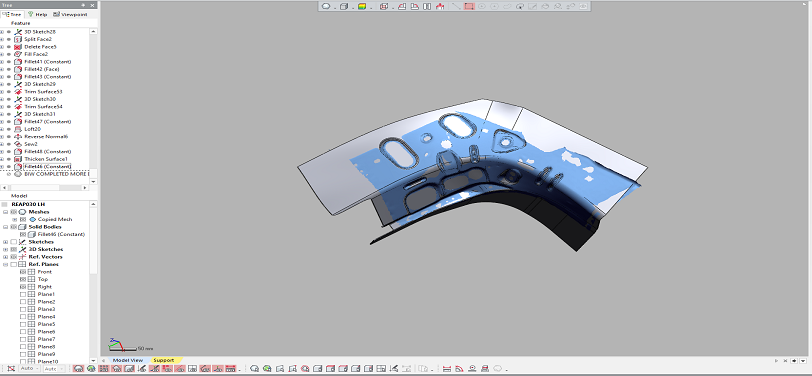Expand the 3D Sketches group
Image resolution: width=812 pixels, height=376 pixels.
click(x=6, y=249)
